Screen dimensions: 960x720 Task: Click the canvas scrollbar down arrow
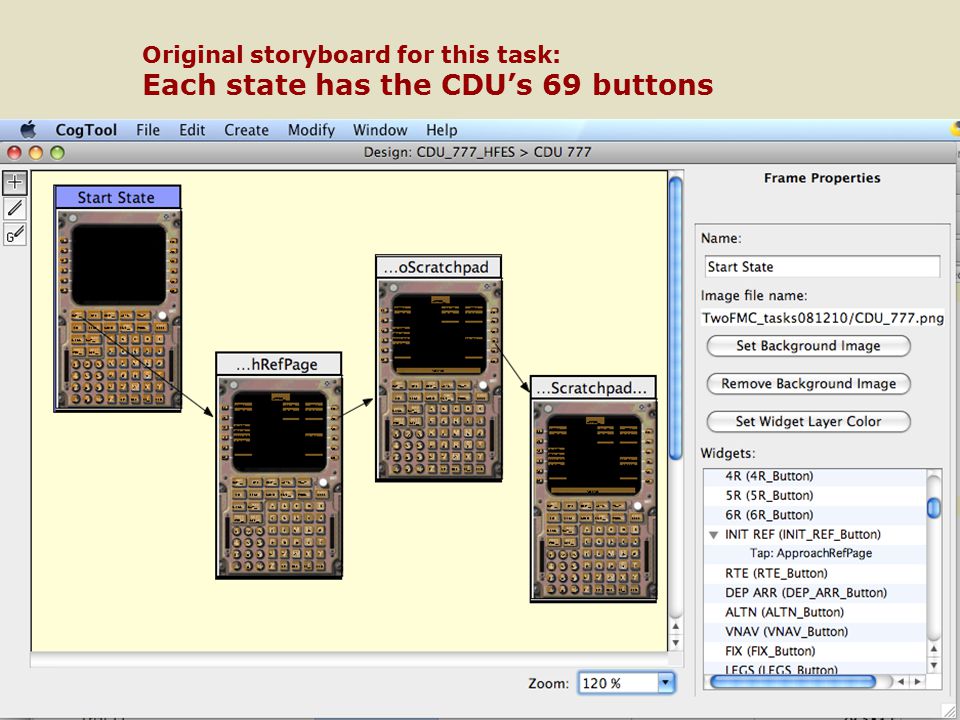[675, 643]
